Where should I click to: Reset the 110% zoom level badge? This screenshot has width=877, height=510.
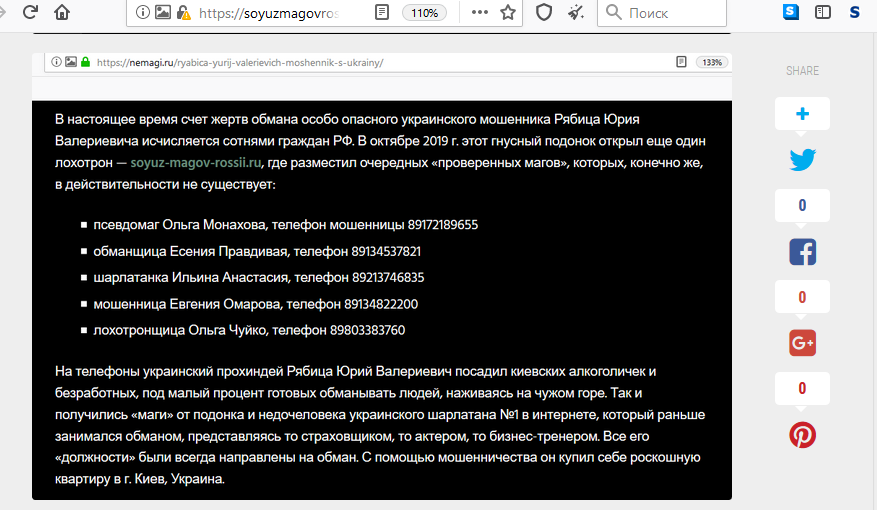coord(424,13)
